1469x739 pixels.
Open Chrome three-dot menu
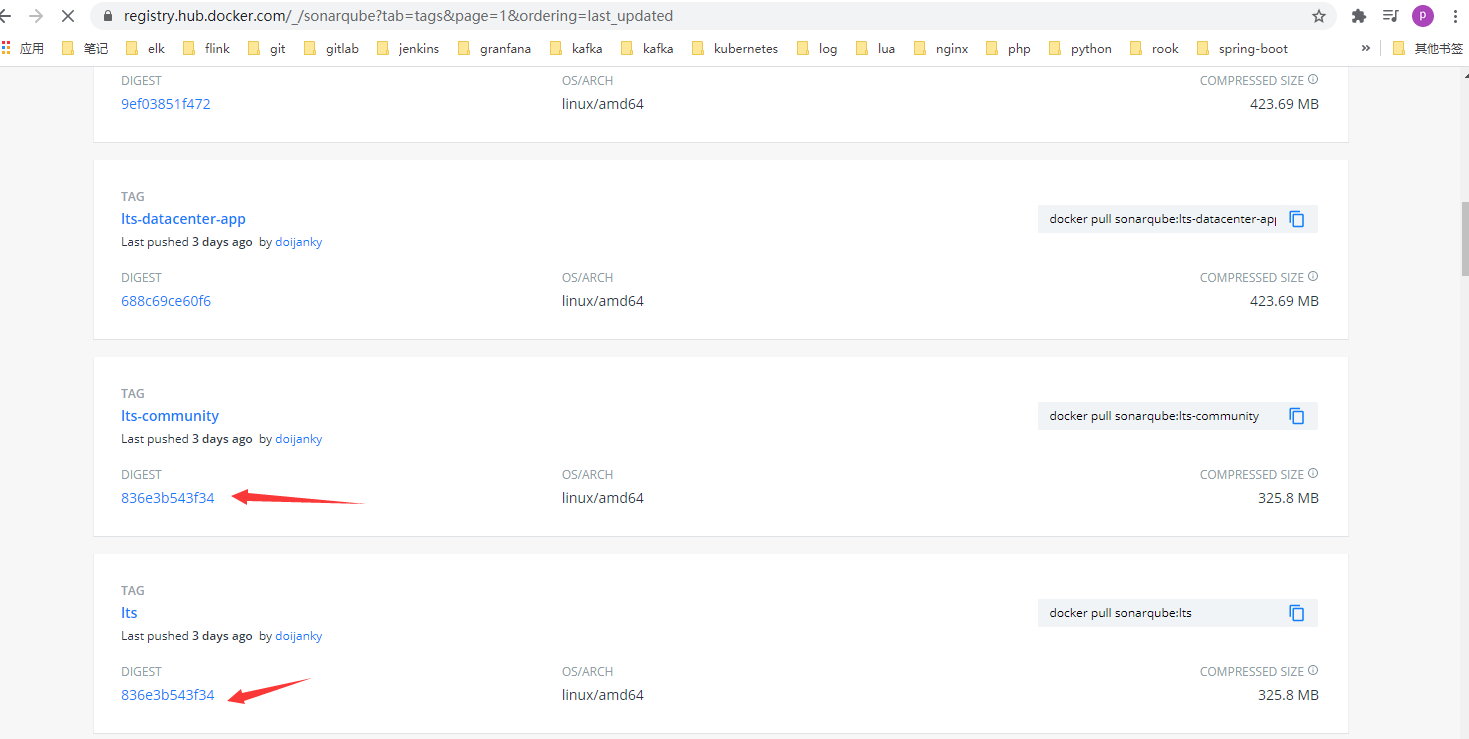tap(1455, 16)
